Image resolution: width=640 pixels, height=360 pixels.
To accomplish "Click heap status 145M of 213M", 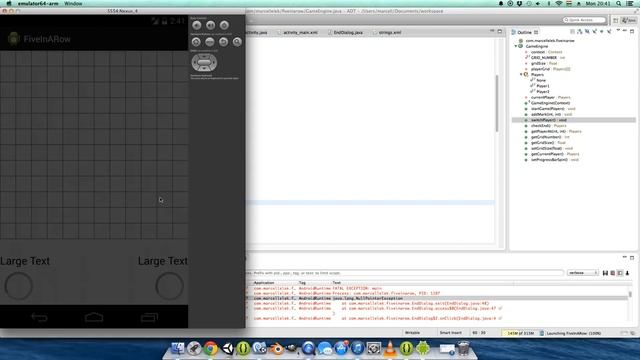I will [520, 333].
